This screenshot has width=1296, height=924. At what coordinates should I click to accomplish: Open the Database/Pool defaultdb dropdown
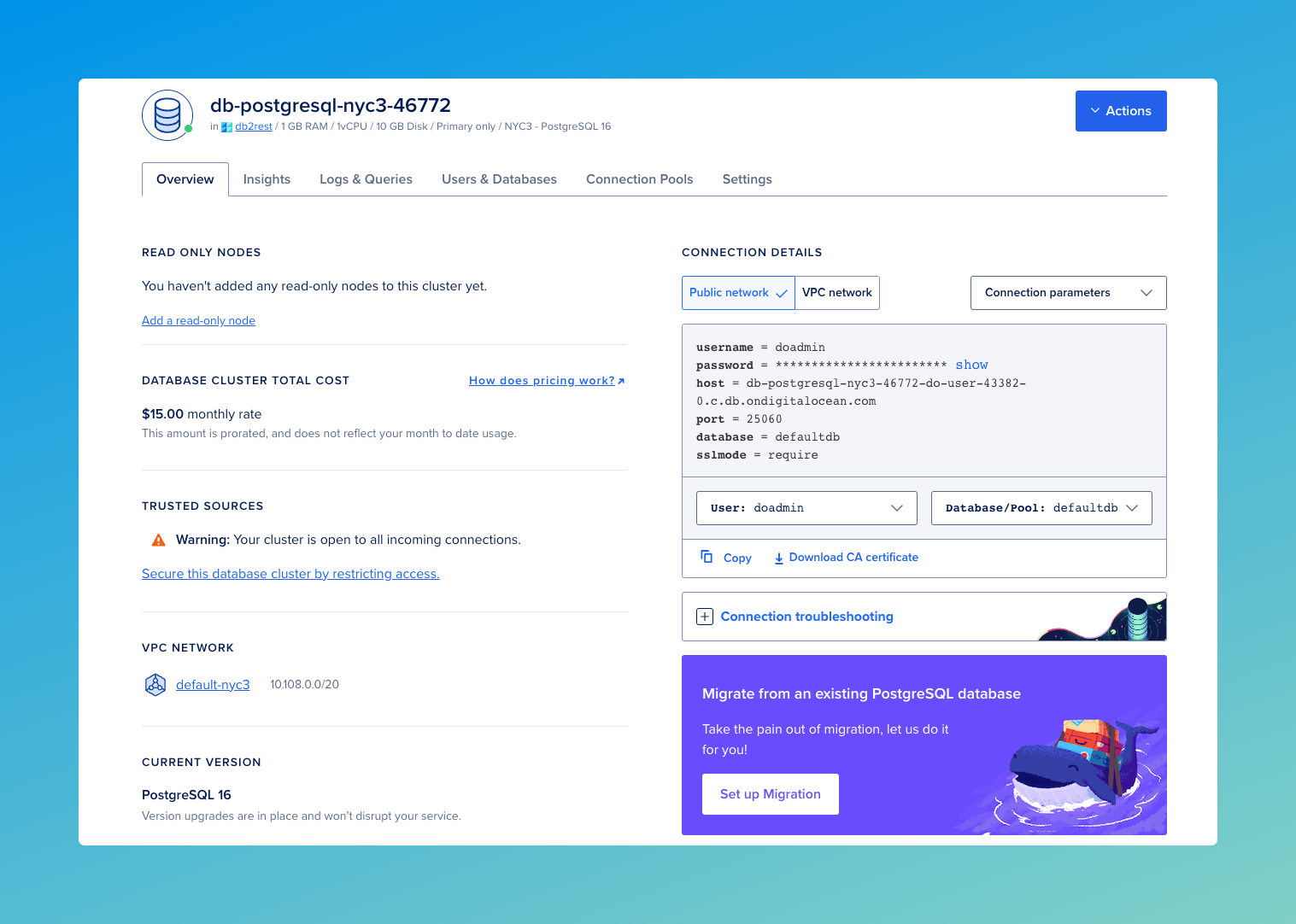1041,507
